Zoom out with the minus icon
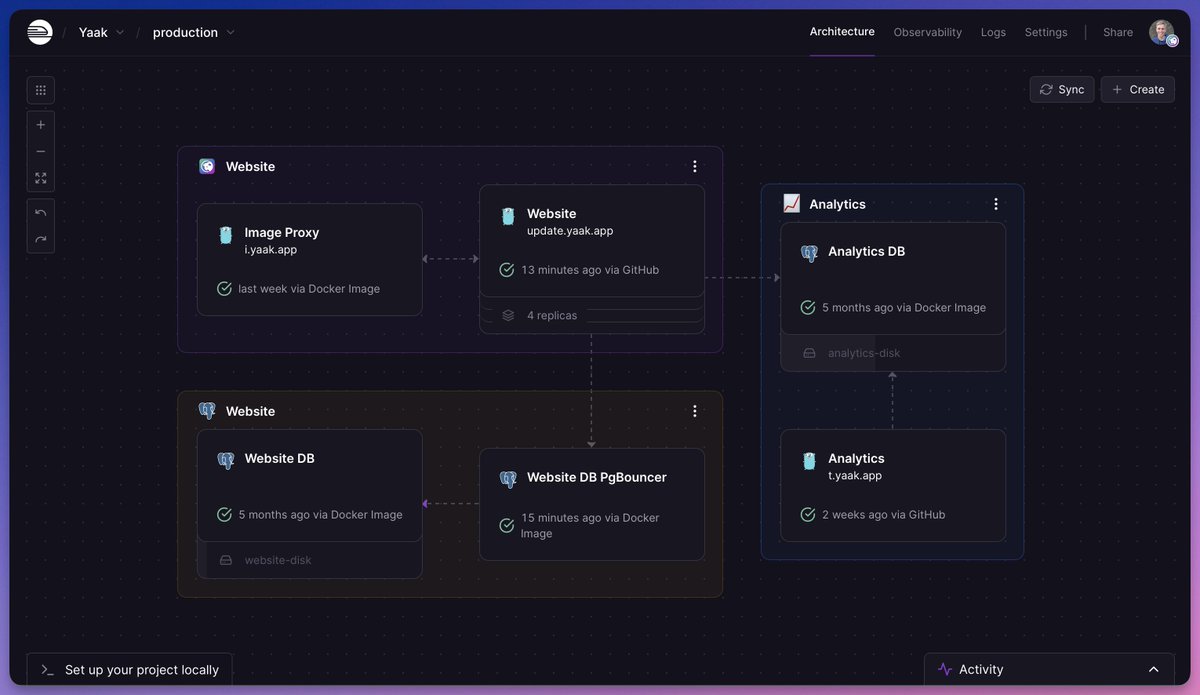This screenshot has width=1200, height=695. coord(41,152)
